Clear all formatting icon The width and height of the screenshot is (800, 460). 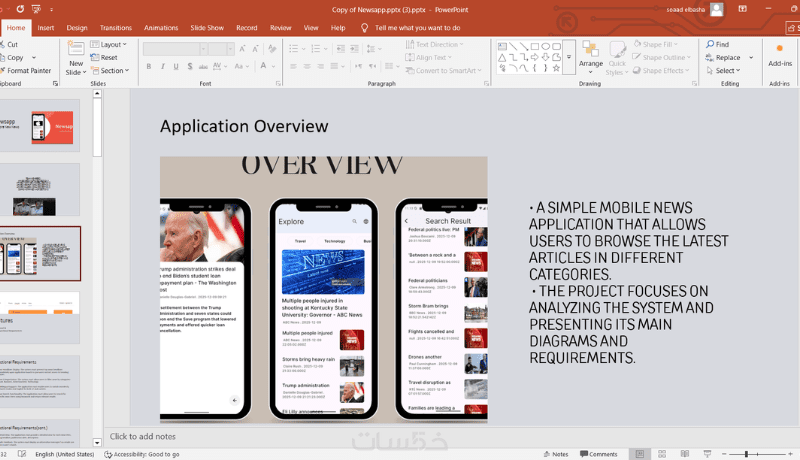click(272, 49)
